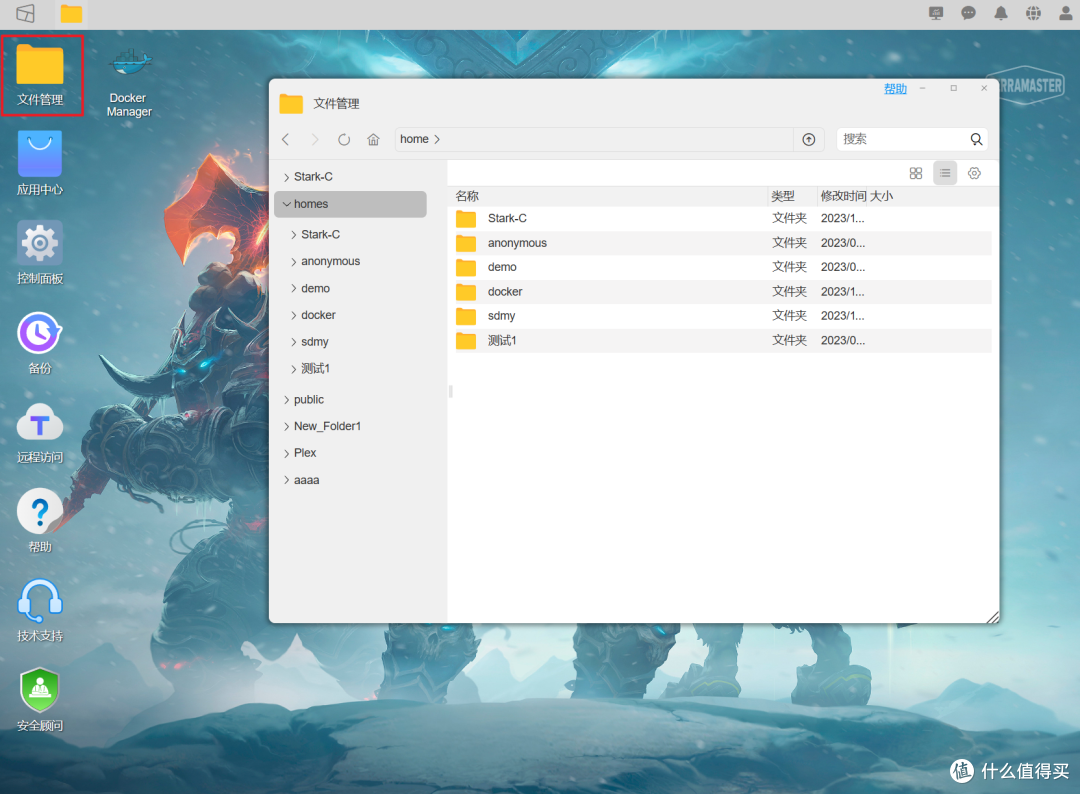Select New_Folder1 in the sidebar tree

327,426
